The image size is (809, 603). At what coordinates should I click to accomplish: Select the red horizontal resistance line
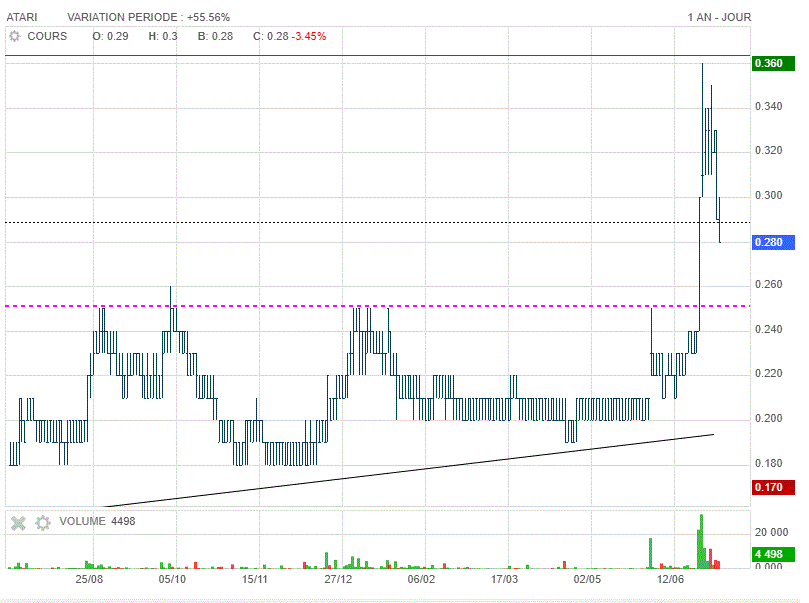[378, 55]
